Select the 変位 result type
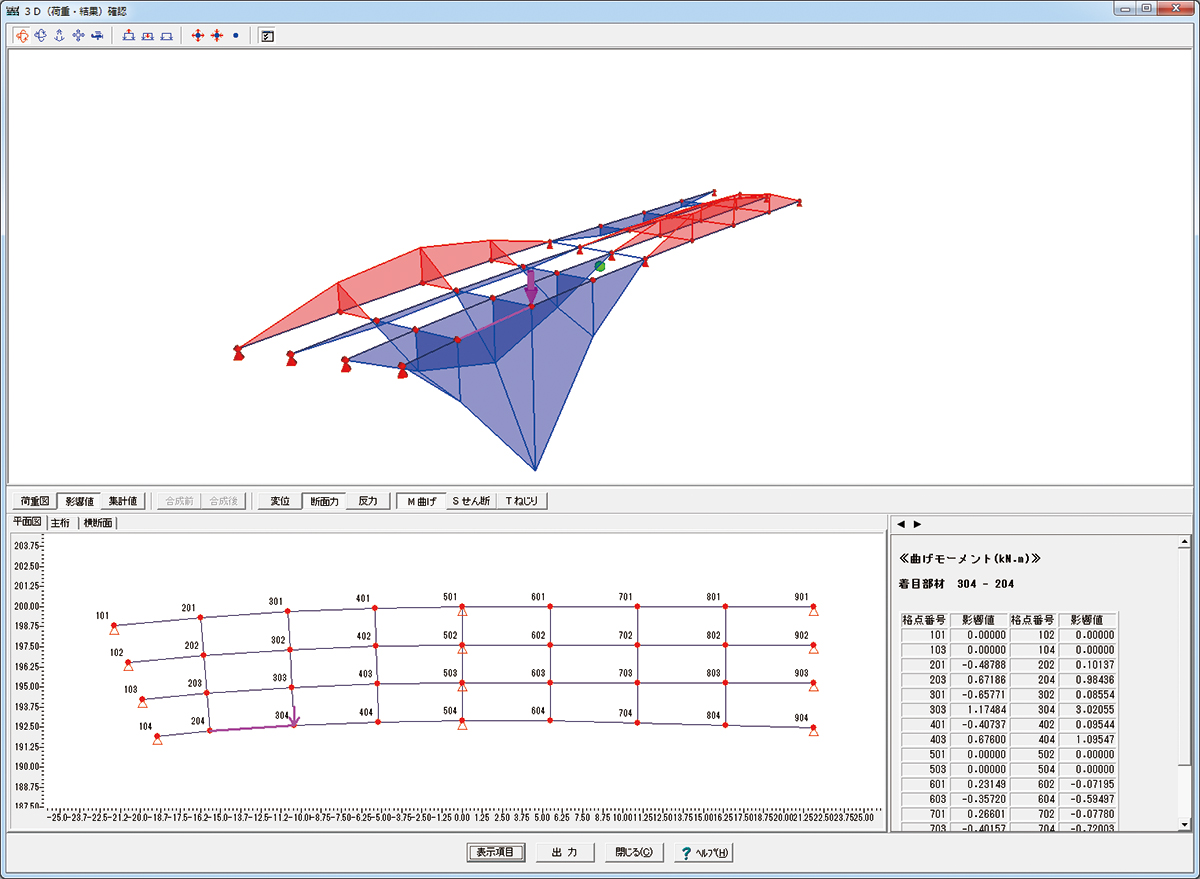 [280, 501]
